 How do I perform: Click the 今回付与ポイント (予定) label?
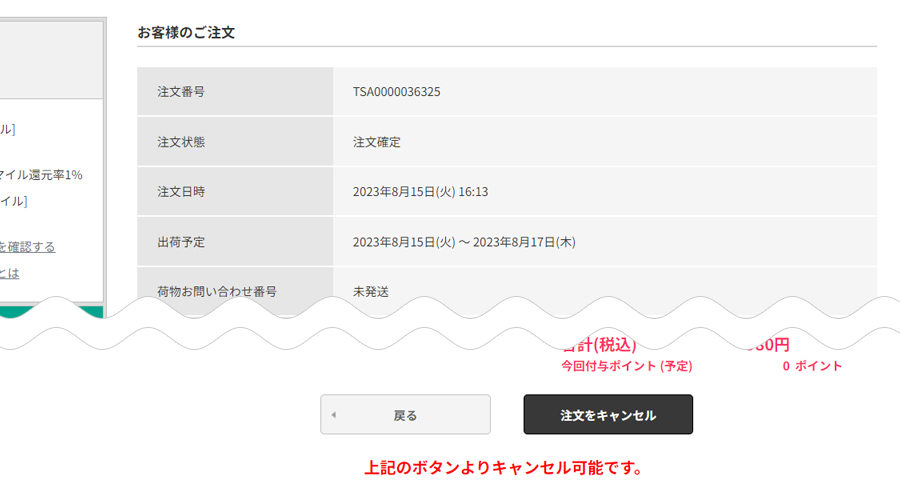627,366
